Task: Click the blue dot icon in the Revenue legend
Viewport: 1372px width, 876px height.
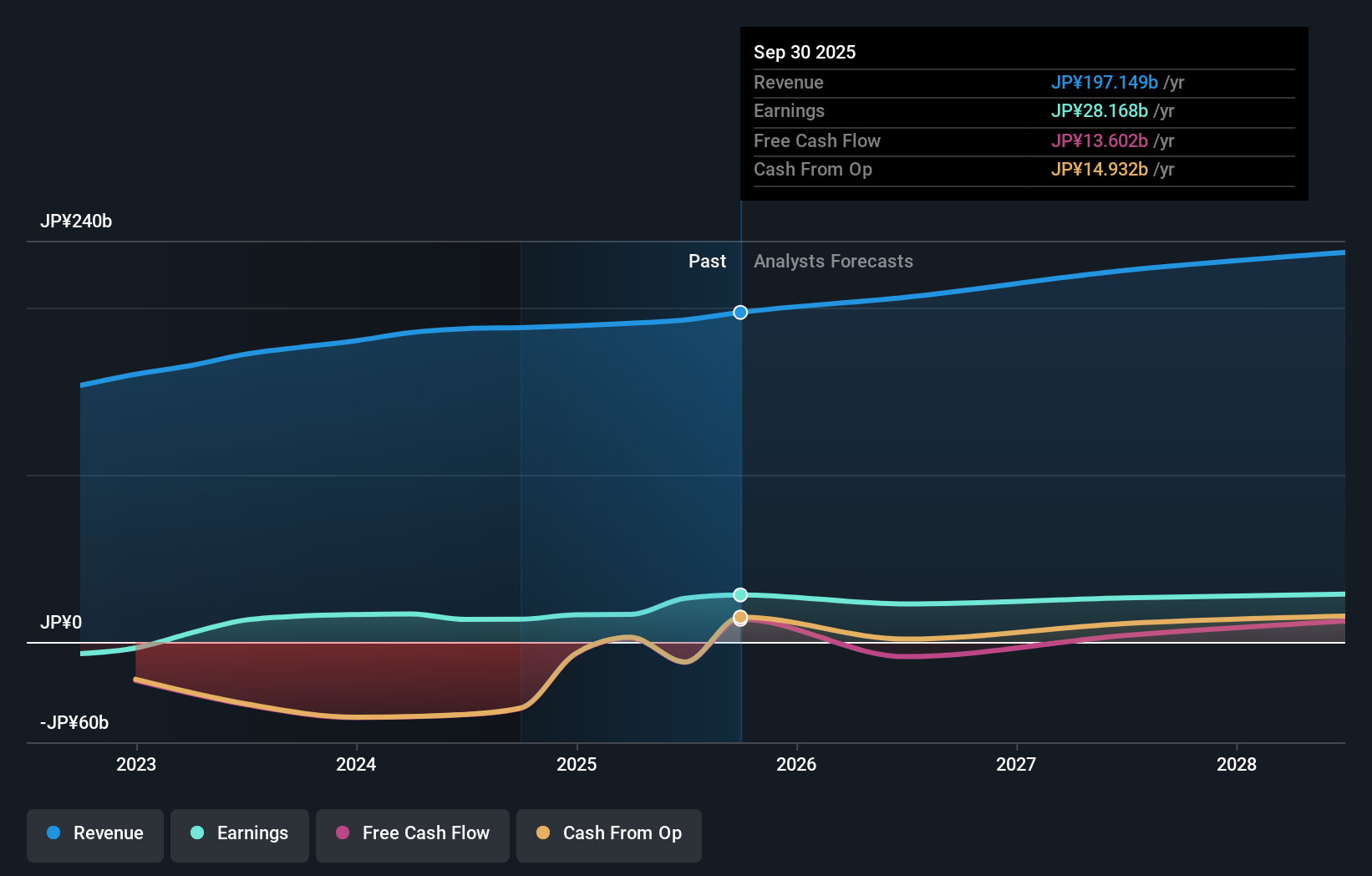Action: click(x=53, y=833)
